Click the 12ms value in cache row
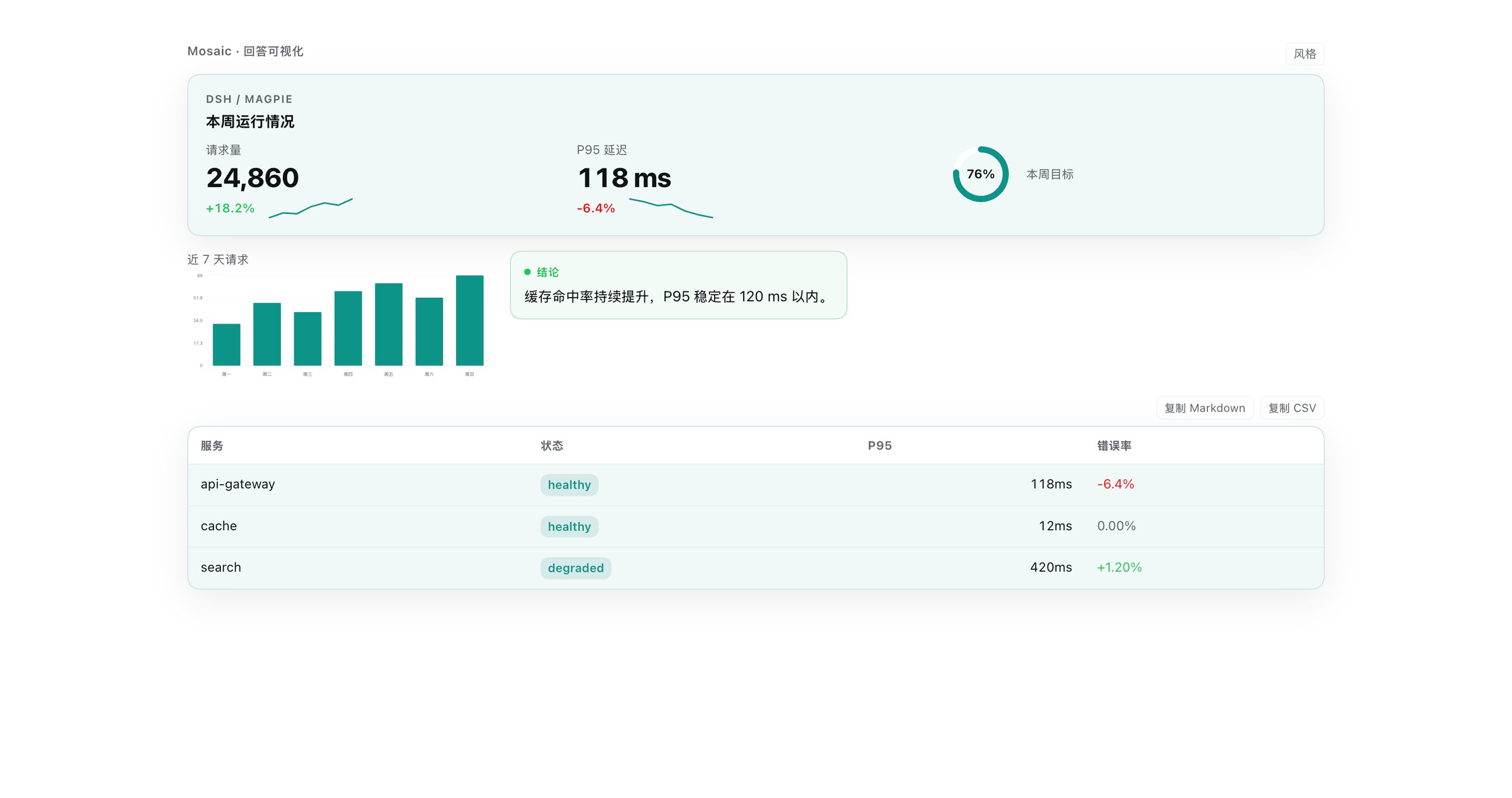 pyautogui.click(x=1055, y=526)
